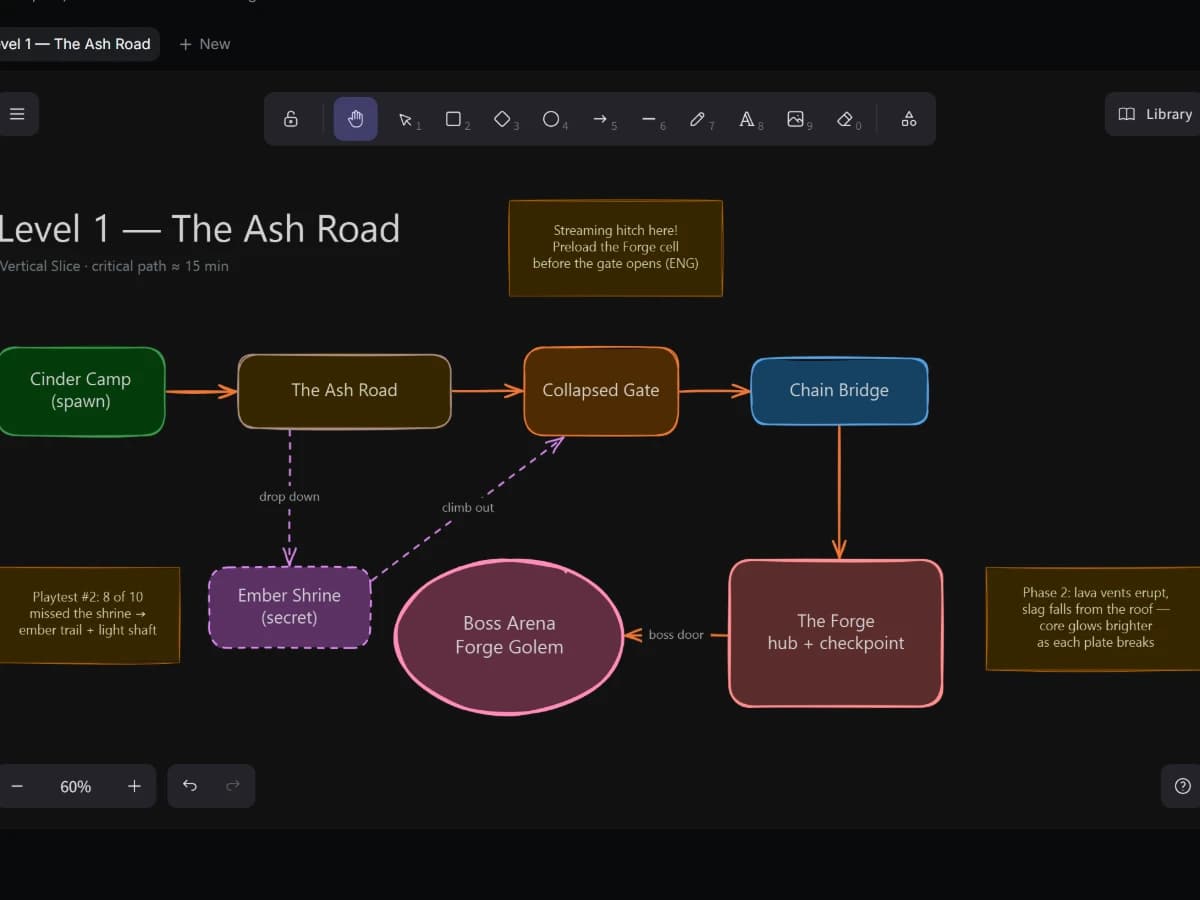Click the Vertical Slice critical path subtitle
The height and width of the screenshot is (900, 1200).
coord(113,266)
